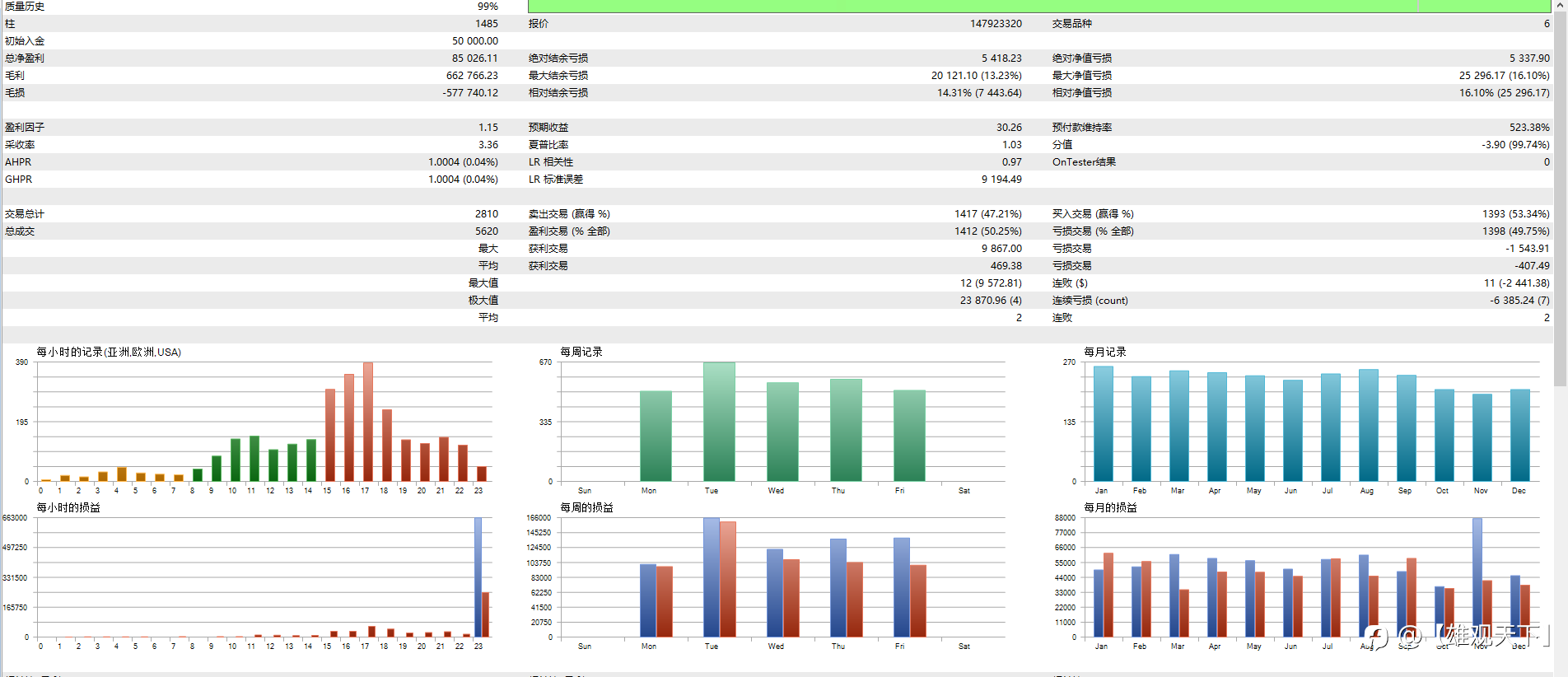Viewport: 1568px width, 677px height.
Task: Select the value '11 (-2 441.38)'
Action: (1517, 282)
